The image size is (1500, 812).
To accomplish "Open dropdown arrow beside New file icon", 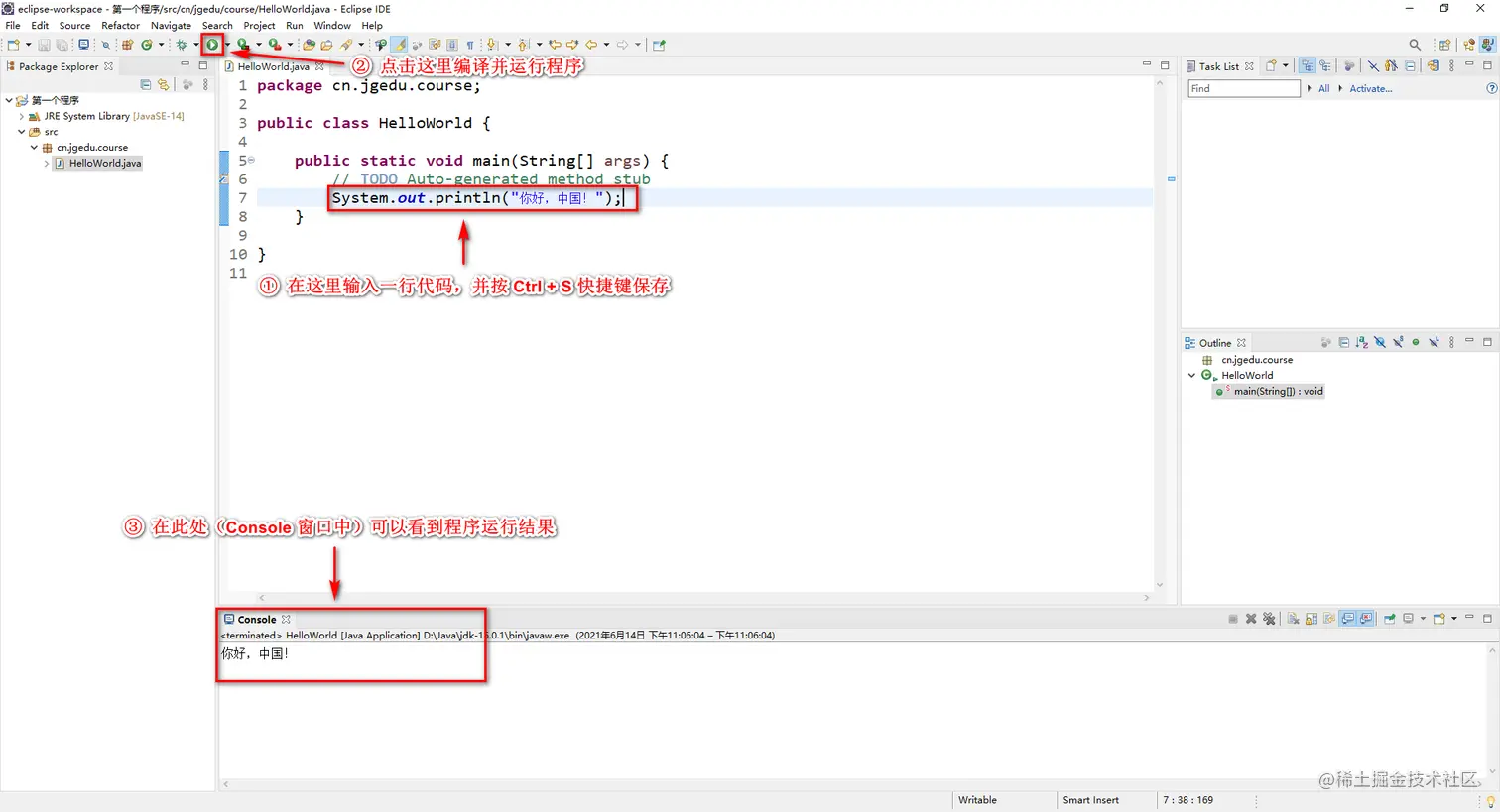I will (29, 45).
